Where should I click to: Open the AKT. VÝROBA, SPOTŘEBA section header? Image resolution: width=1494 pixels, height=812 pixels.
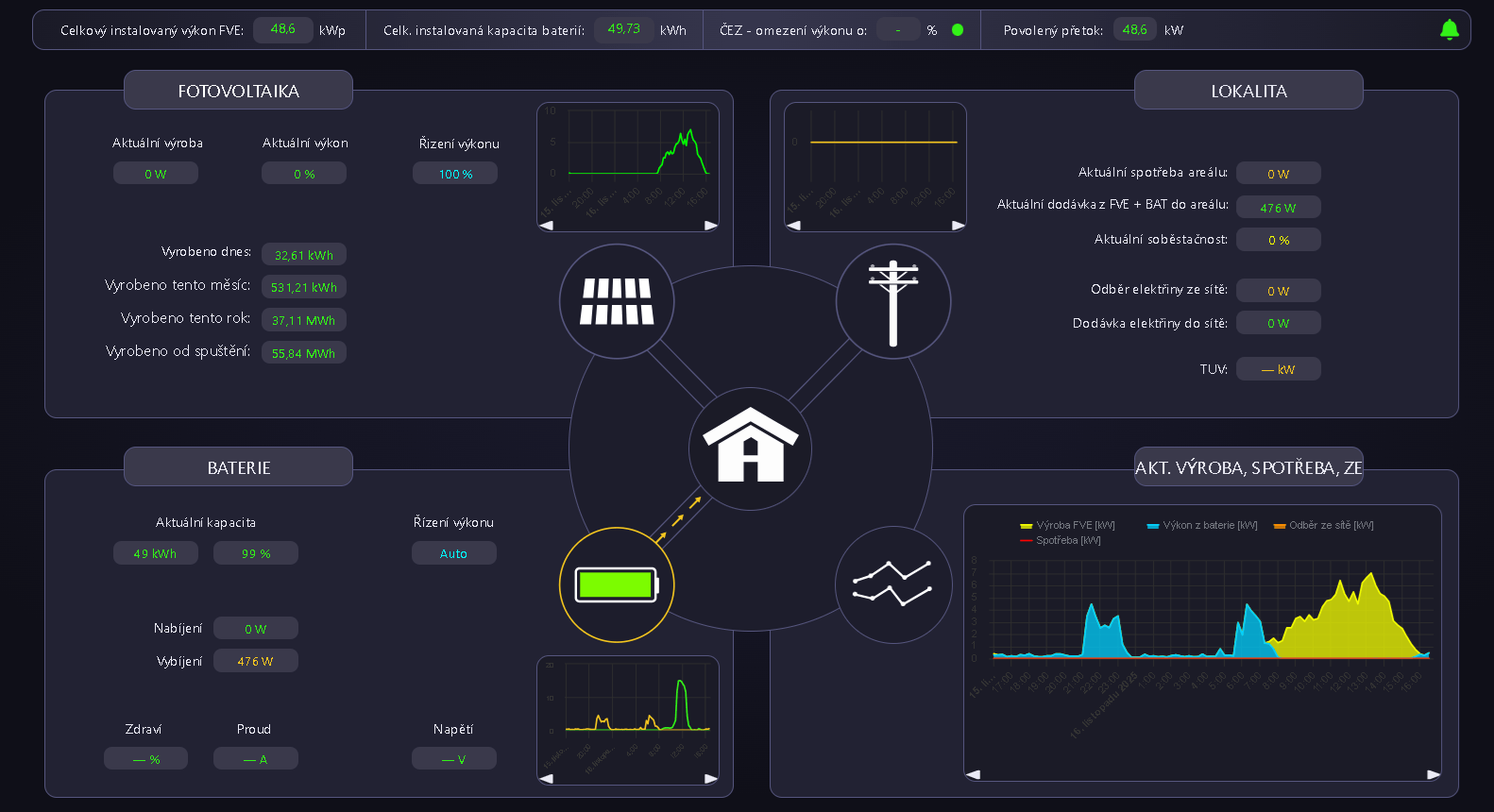click(x=1248, y=467)
